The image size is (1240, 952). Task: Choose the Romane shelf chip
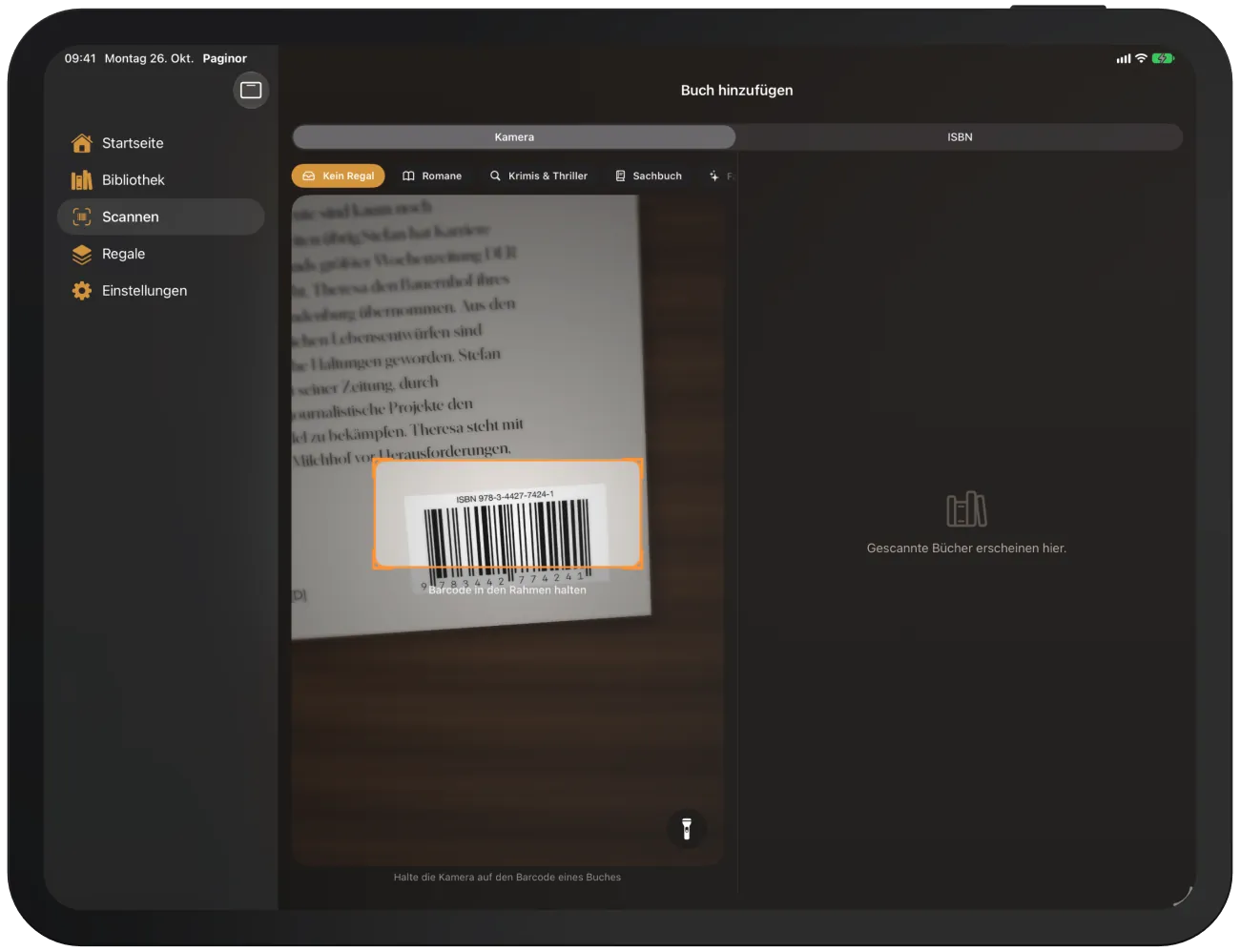(432, 176)
